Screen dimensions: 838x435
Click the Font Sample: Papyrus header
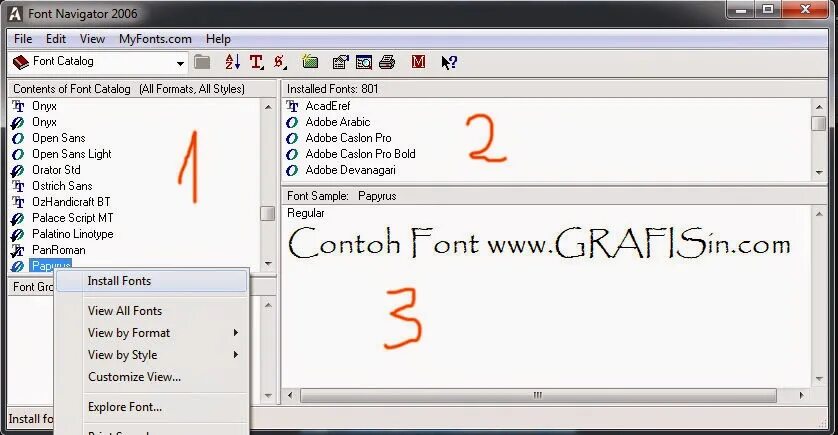[x=342, y=196]
